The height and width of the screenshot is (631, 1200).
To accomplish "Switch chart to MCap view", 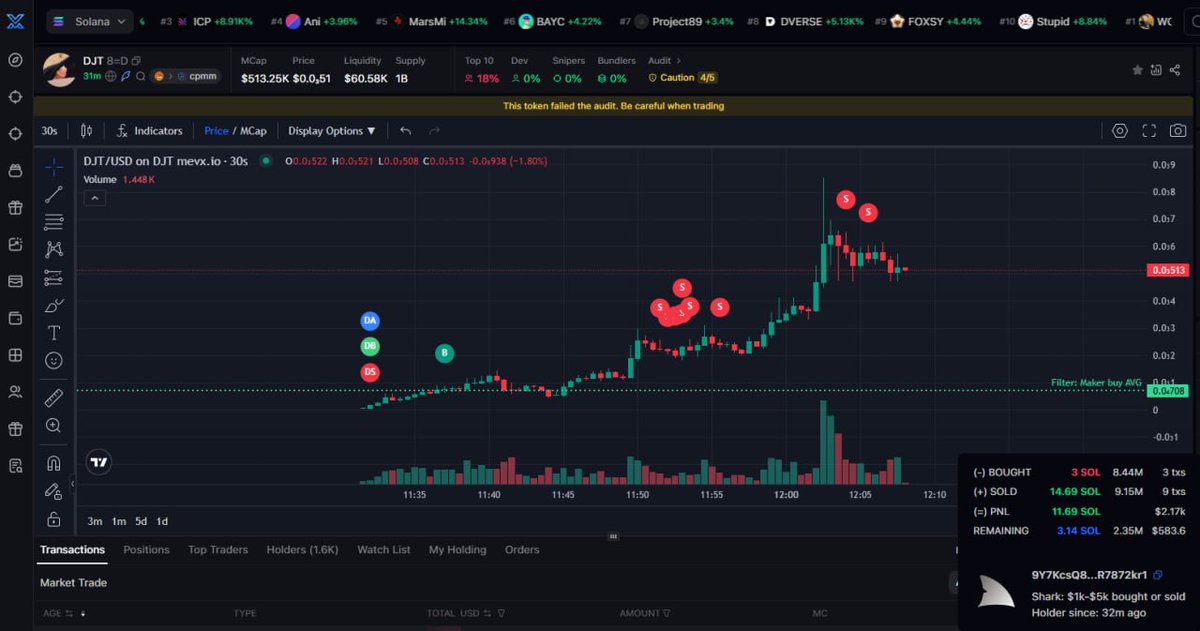I will pos(253,131).
